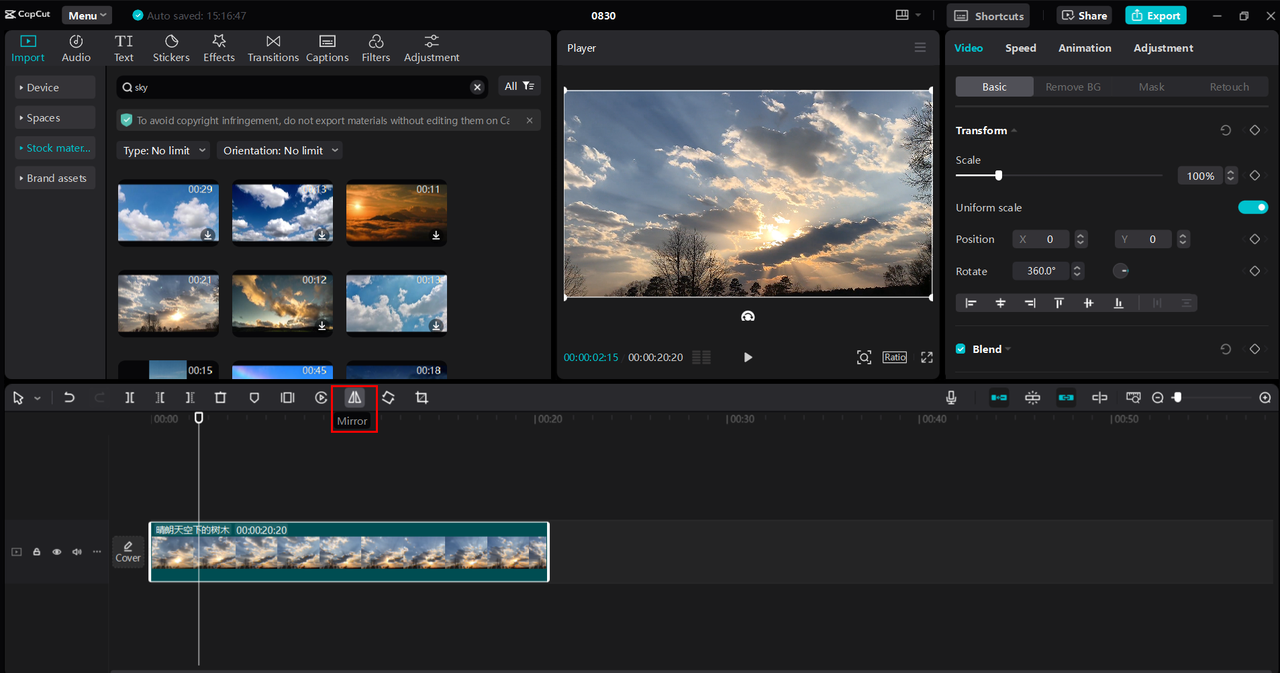Select the Mask sub-tab
1280x673 pixels.
(1151, 87)
